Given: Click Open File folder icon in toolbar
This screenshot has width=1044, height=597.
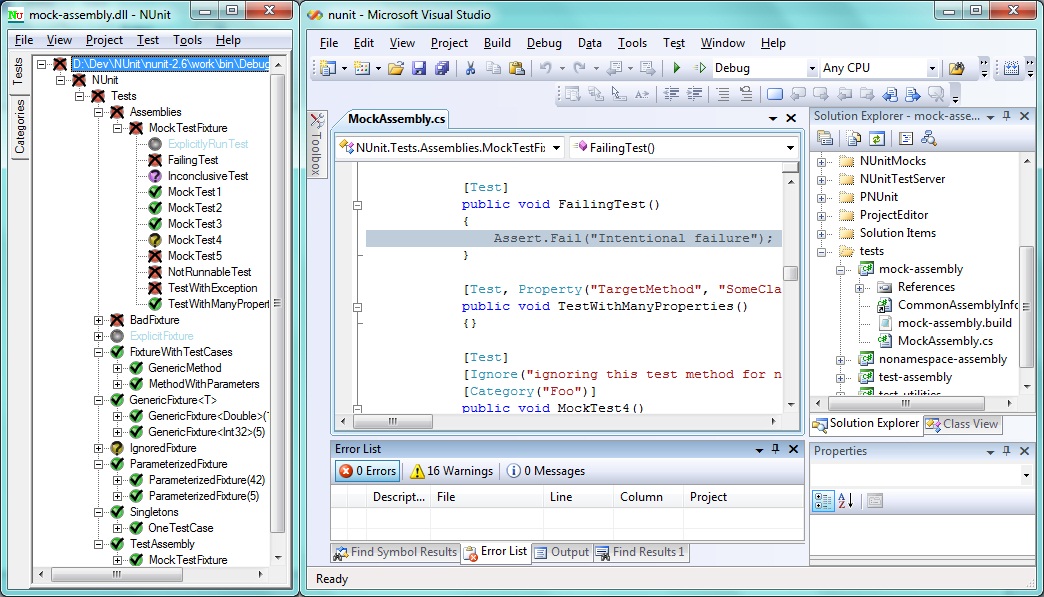Looking at the screenshot, I should tap(396, 68).
